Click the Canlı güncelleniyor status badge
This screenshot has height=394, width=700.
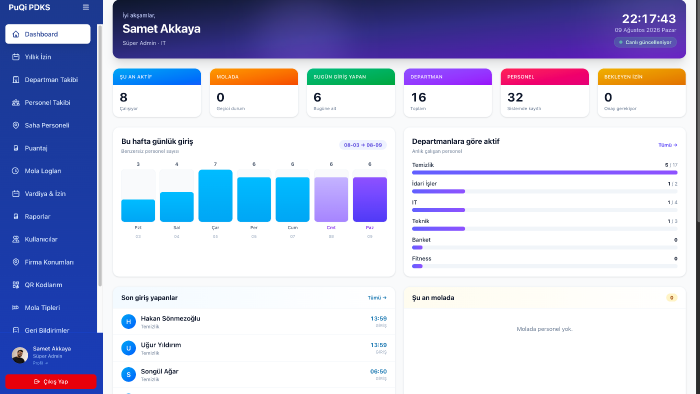pyautogui.click(x=645, y=42)
